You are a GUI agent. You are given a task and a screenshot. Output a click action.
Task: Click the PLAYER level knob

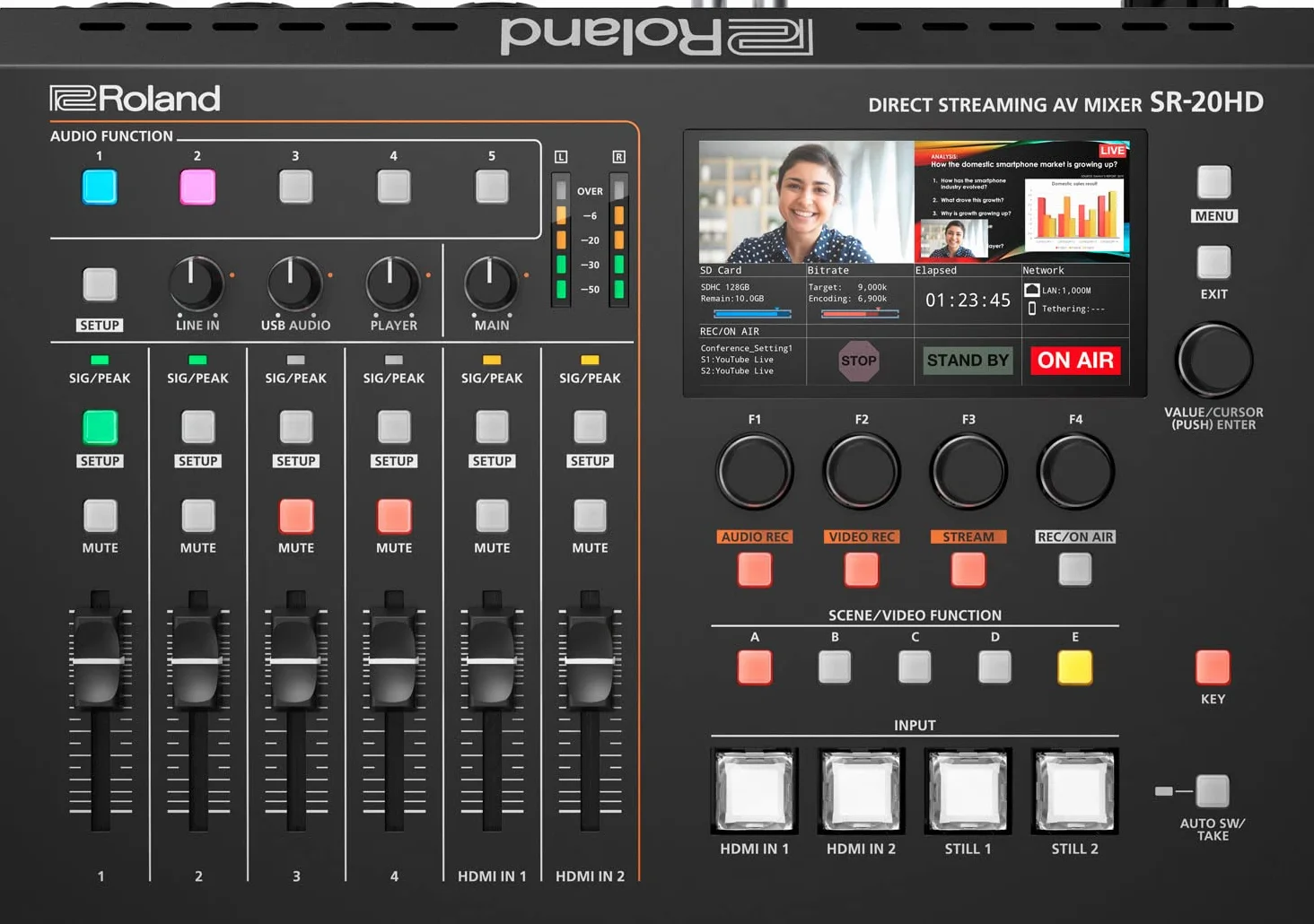(x=392, y=283)
